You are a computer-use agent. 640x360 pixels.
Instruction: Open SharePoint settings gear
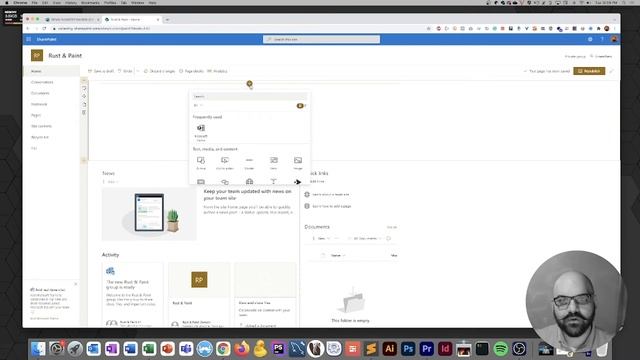pos(590,39)
